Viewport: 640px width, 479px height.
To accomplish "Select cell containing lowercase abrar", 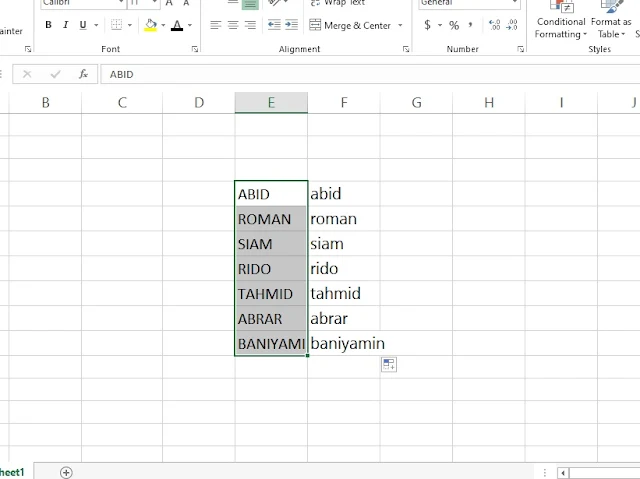I will [344, 319].
